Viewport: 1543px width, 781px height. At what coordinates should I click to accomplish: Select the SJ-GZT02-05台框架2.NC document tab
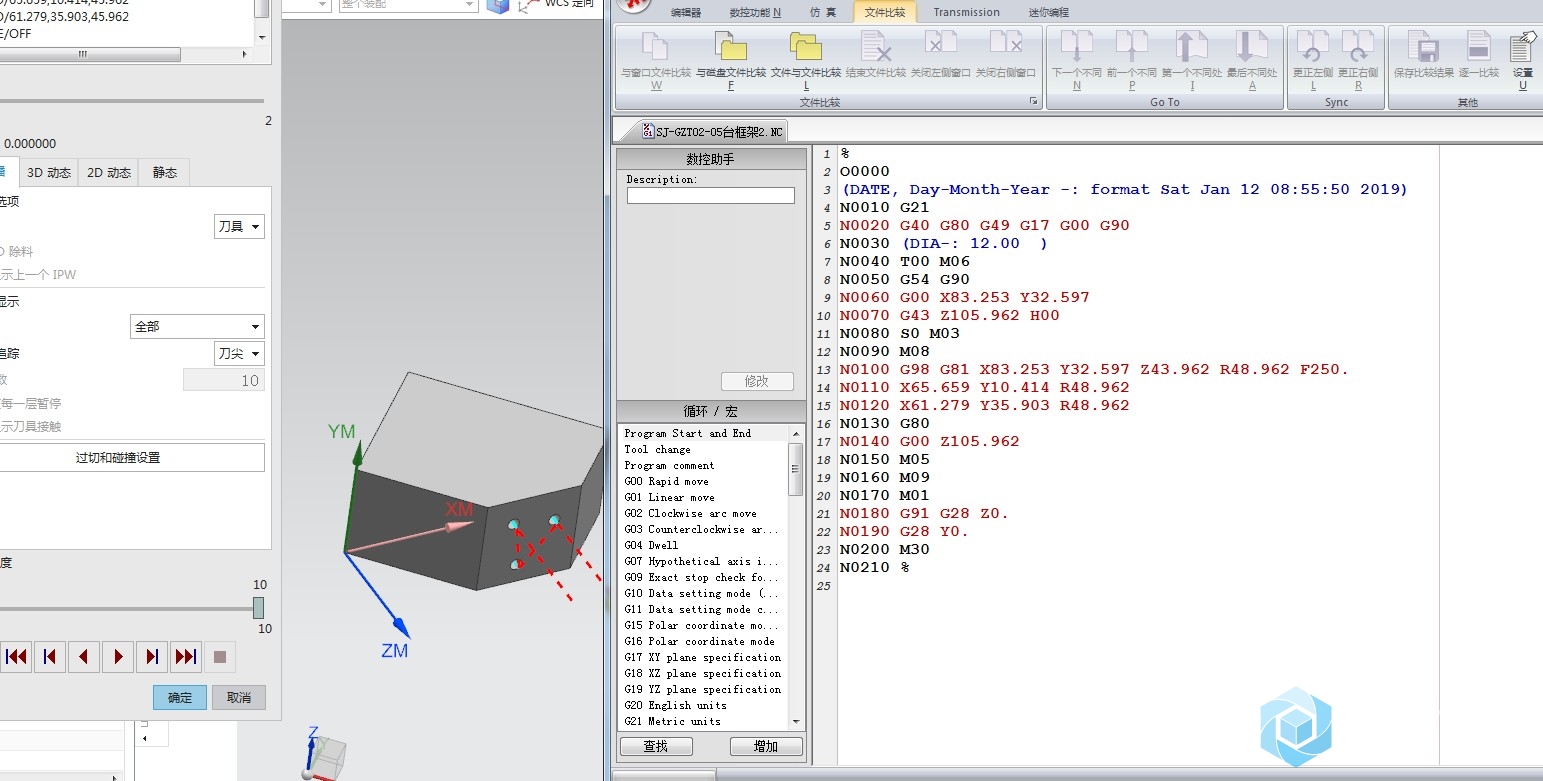712,131
